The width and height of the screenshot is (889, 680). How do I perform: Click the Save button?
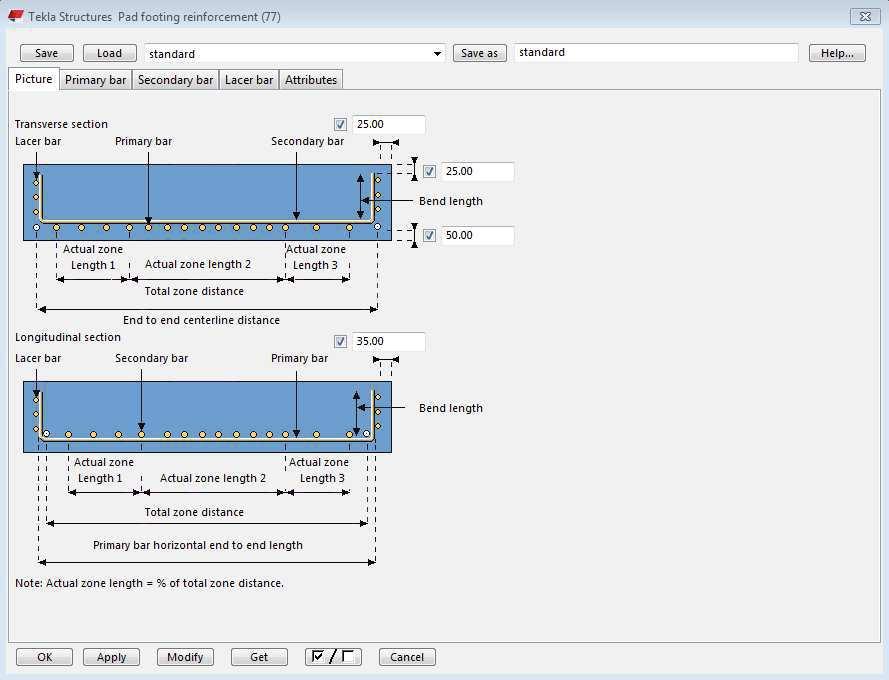[46, 53]
